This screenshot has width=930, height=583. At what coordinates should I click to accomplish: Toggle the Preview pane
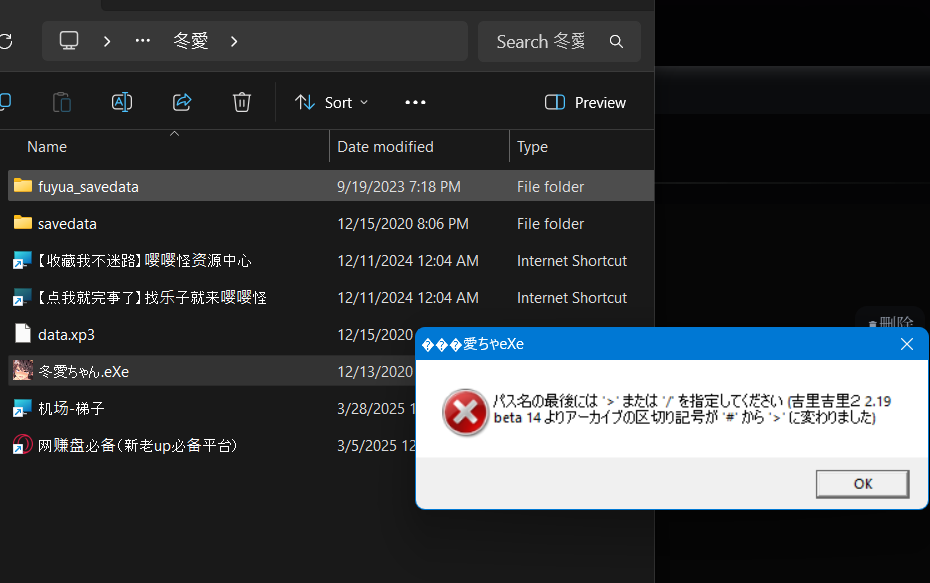[585, 102]
